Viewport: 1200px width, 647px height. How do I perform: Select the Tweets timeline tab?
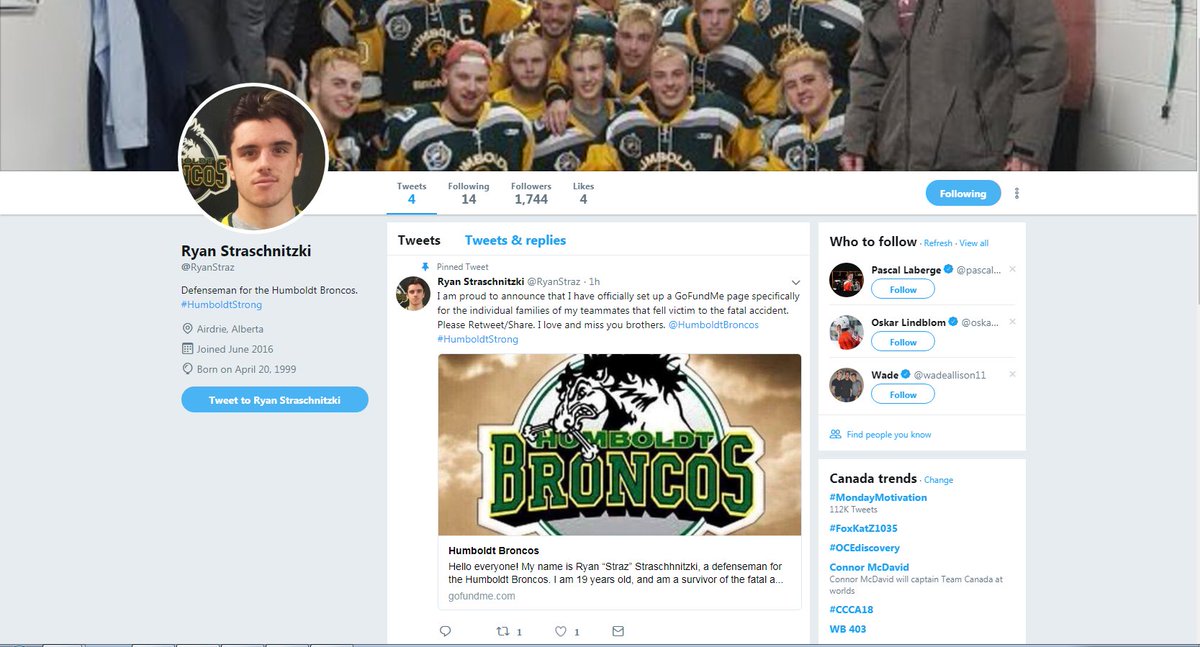[419, 240]
